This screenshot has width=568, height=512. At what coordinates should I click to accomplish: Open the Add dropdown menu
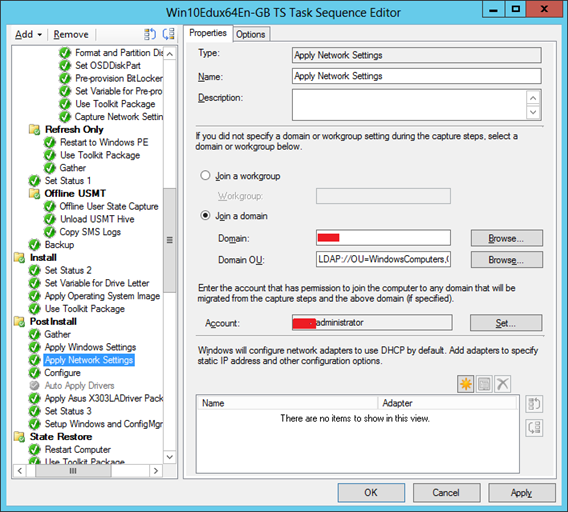point(28,34)
